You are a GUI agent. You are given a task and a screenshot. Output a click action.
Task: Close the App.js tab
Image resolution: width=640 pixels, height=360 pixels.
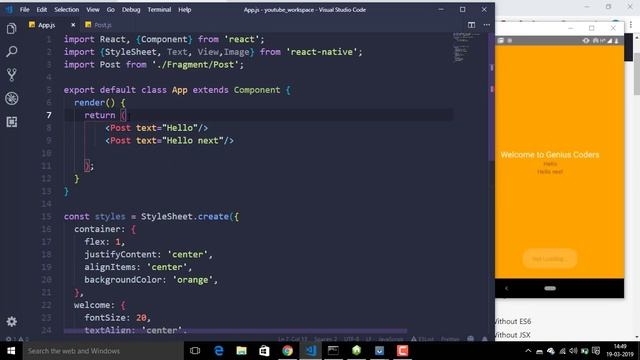pos(73,25)
